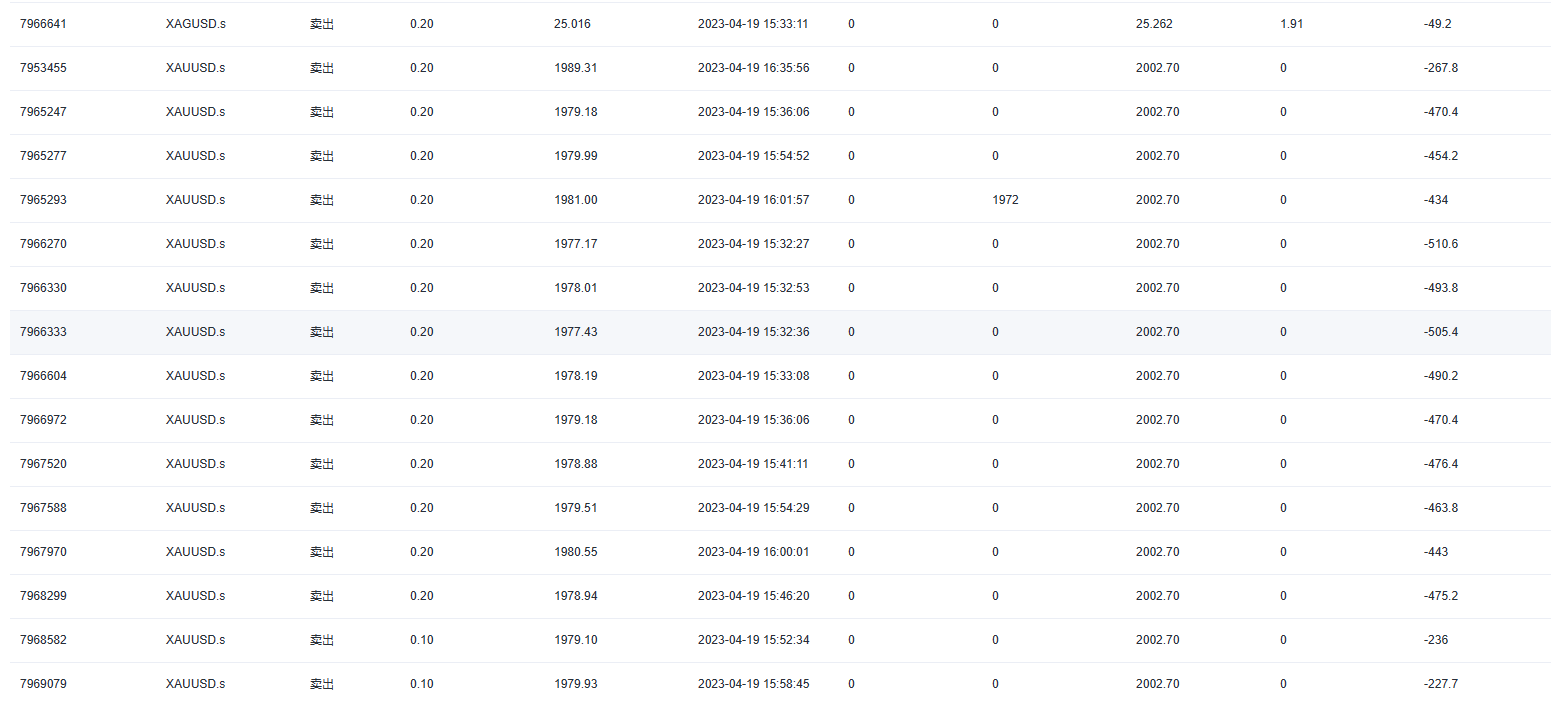Click profit value -463.8
The height and width of the screenshot is (703, 1551).
point(1441,508)
